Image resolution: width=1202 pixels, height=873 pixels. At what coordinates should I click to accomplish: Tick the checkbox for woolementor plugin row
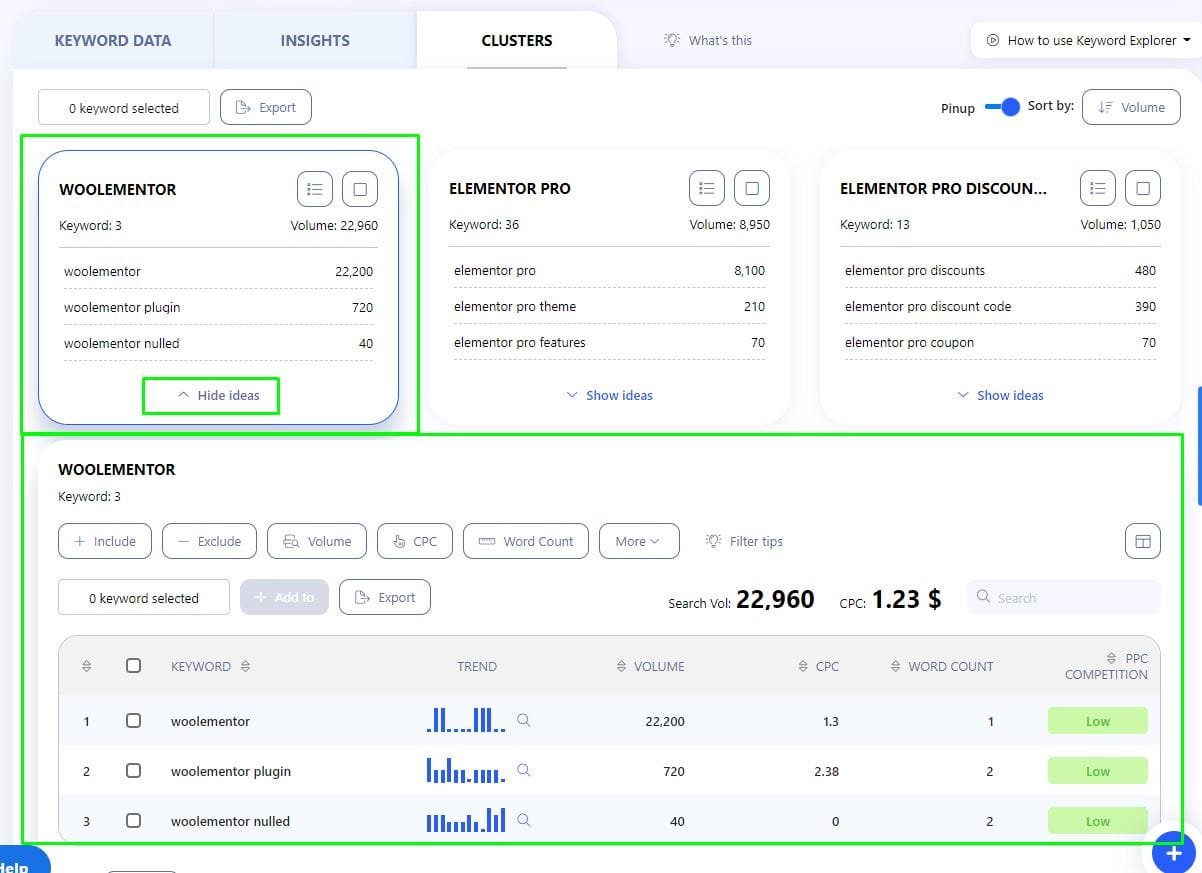[x=133, y=771]
